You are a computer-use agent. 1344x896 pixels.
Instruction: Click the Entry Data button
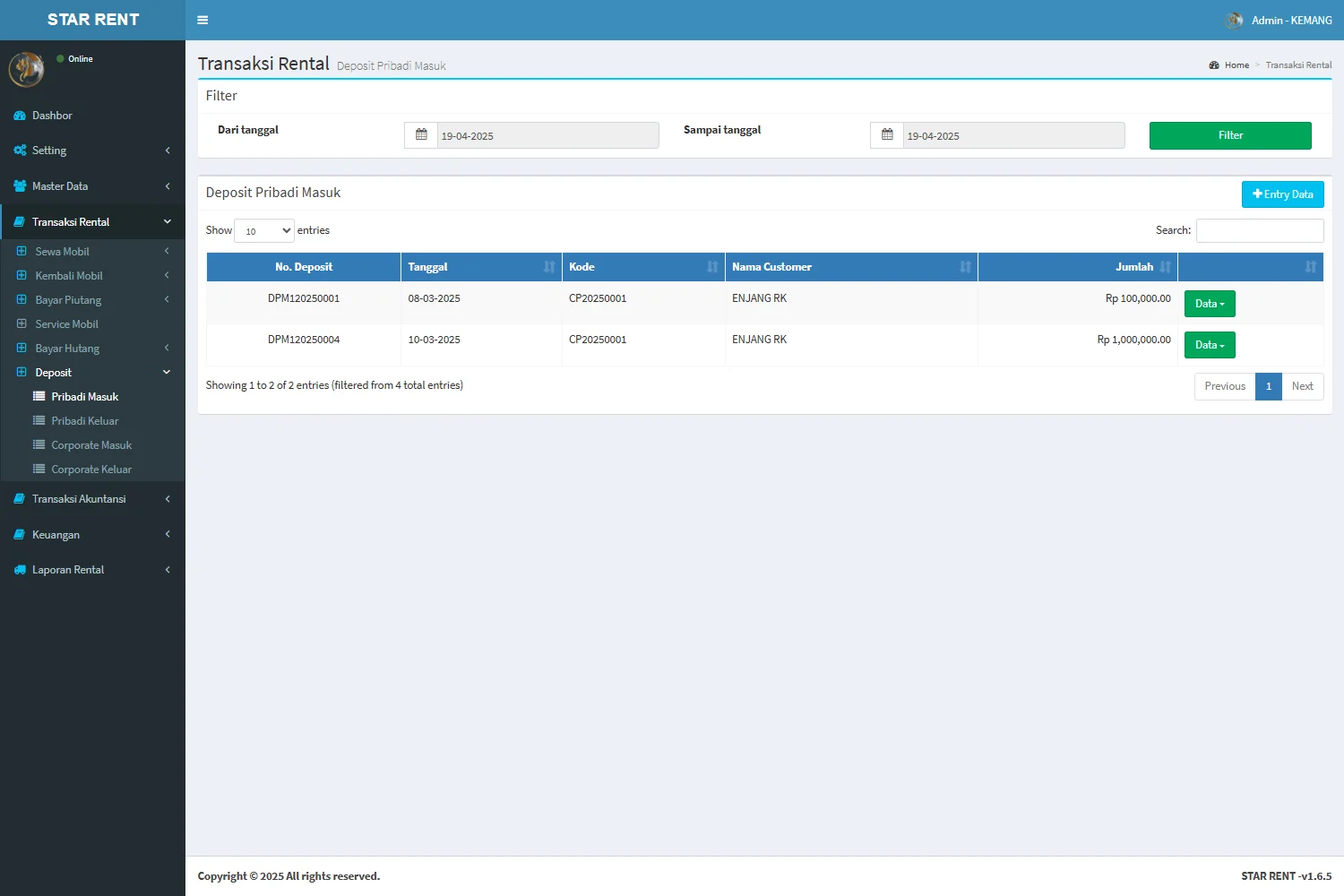pos(1282,194)
